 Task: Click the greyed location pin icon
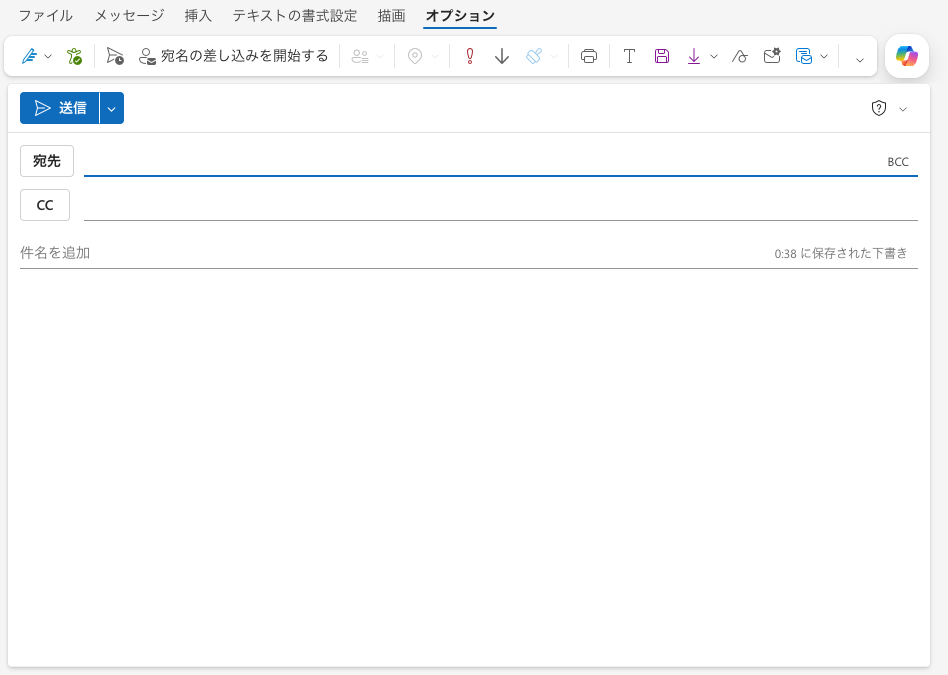point(415,56)
